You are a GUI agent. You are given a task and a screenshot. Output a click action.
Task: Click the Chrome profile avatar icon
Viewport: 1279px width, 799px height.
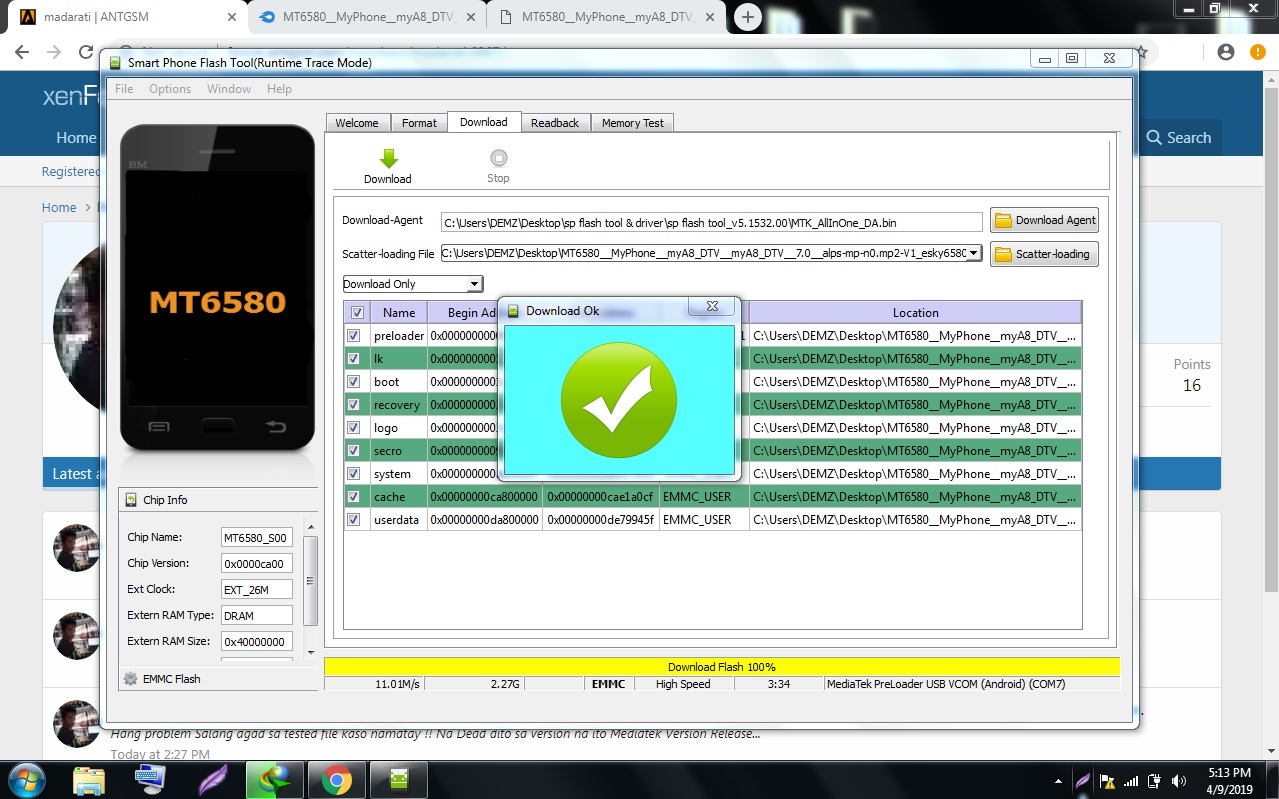[1226, 52]
